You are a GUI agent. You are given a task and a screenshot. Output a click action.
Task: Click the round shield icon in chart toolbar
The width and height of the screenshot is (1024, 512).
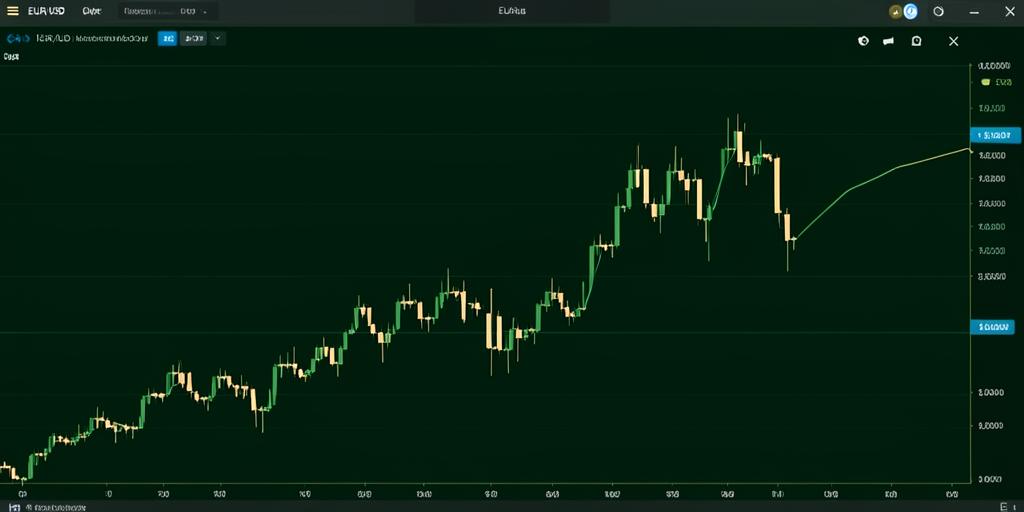click(863, 41)
